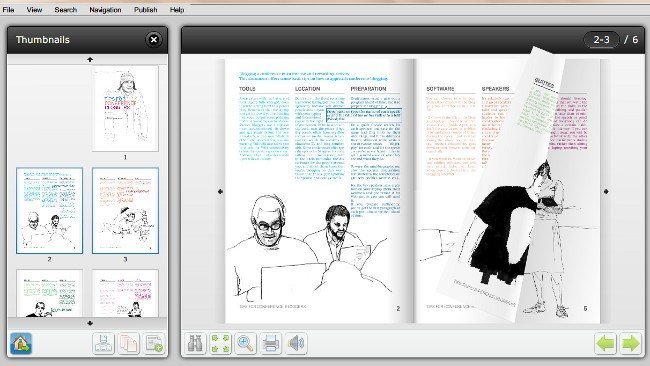Screen dimensions: 650x366
Task: Open the Navigation menu
Action: tap(105, 9)
